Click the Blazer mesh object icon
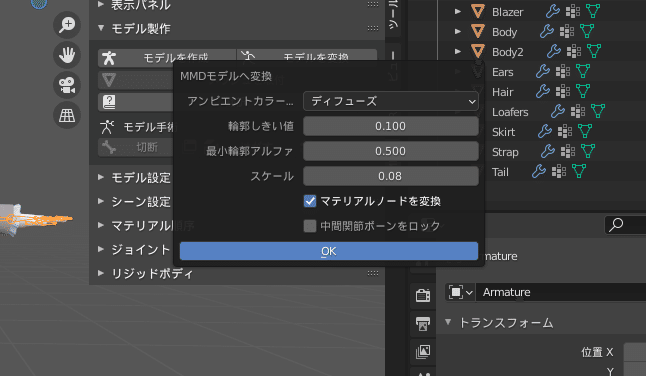This screenshot has height=376, width=646. pyautogui.click(x=477, y=12)
